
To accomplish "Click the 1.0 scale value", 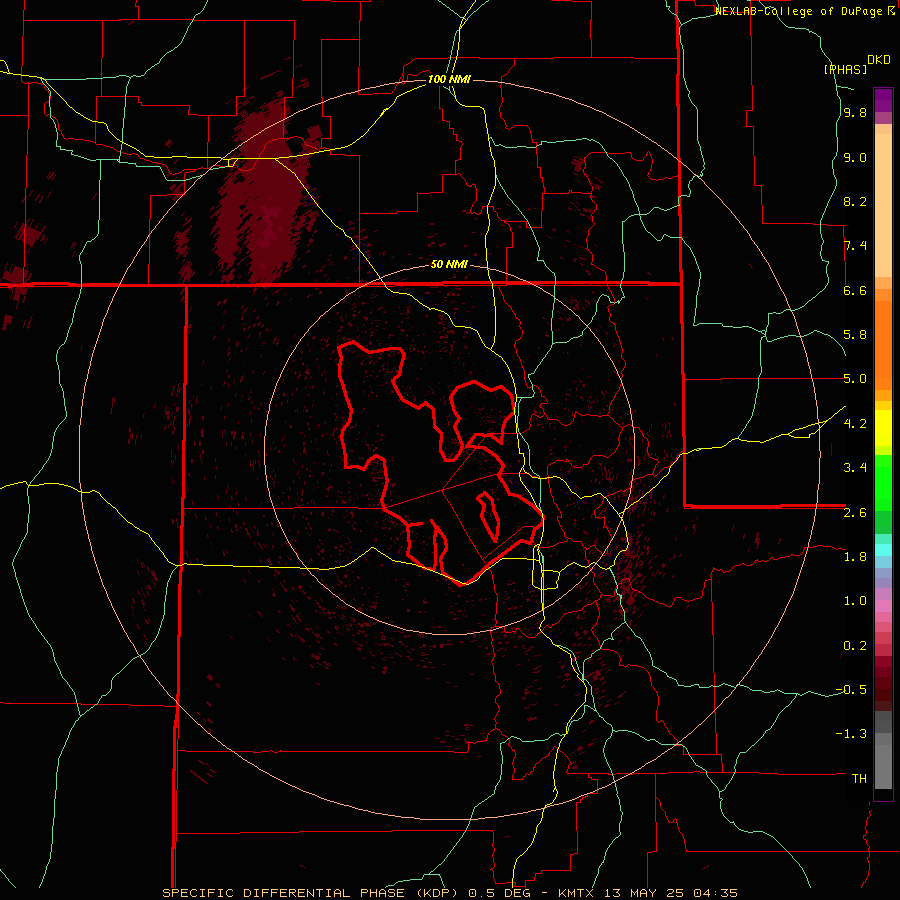I will pos(855,600).
